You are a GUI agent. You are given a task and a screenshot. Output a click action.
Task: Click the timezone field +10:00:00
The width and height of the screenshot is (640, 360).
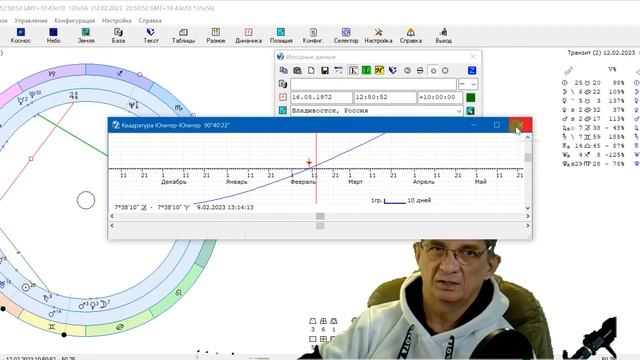(440, 97)
